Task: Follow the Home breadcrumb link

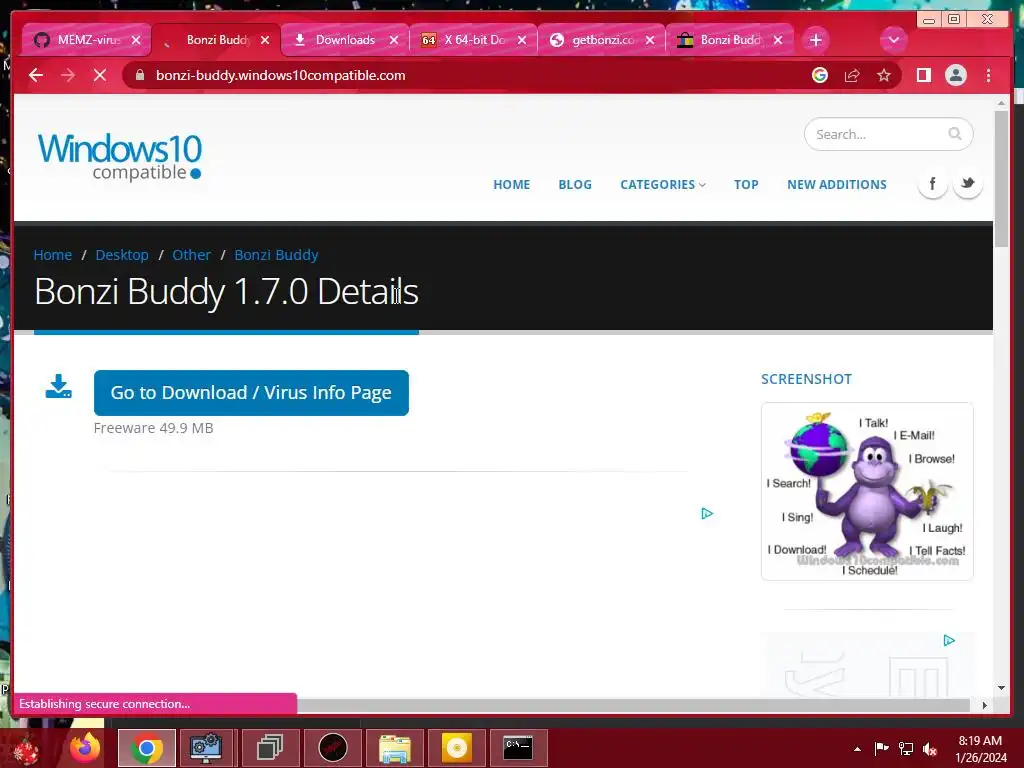Action: click(53, 255)
